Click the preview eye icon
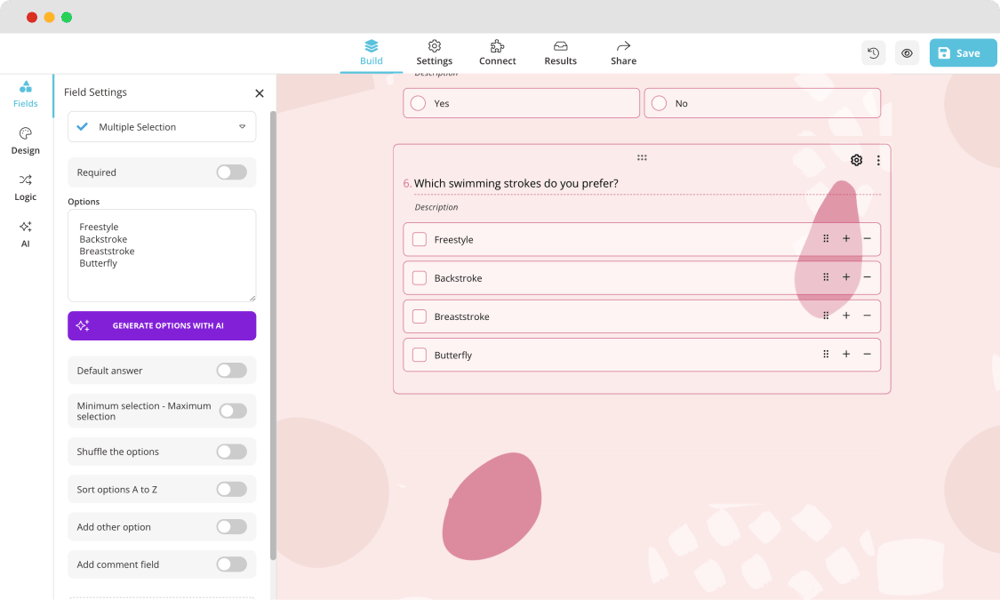The image size is (1000, 600). tap(907, 53)
